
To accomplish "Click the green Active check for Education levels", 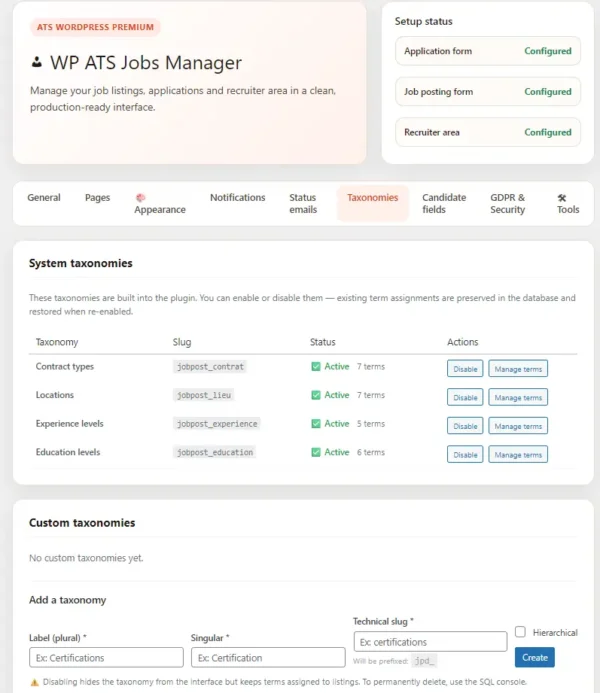I will click(x=315, y=452).
